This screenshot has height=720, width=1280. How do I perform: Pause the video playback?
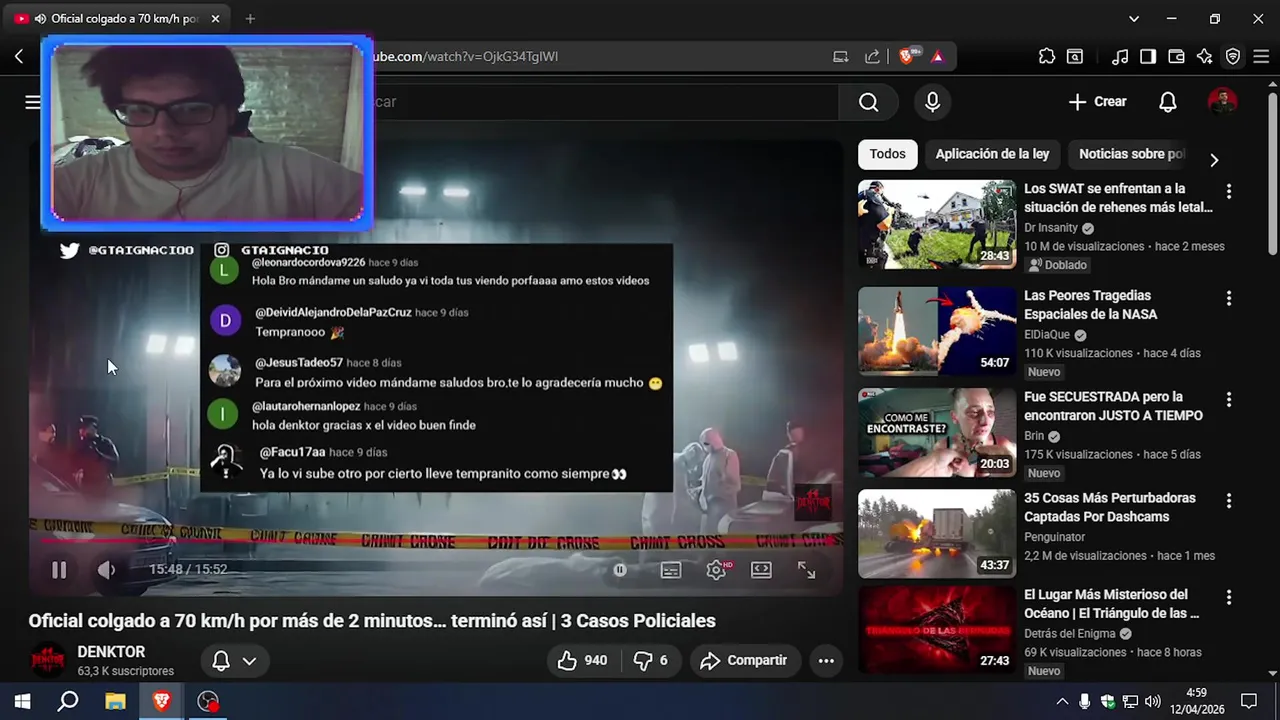pyautogui.click(x=59, y=570)
